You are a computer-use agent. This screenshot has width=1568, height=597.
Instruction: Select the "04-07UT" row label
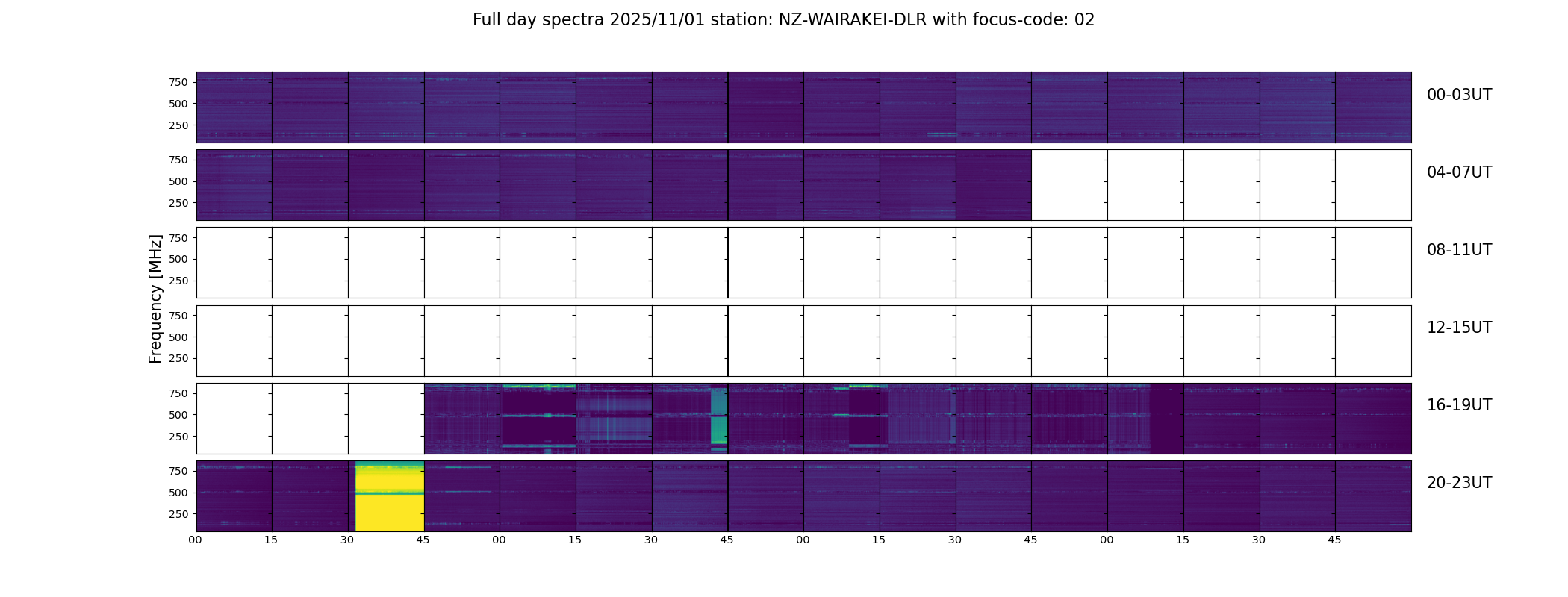pos(1459,172)
